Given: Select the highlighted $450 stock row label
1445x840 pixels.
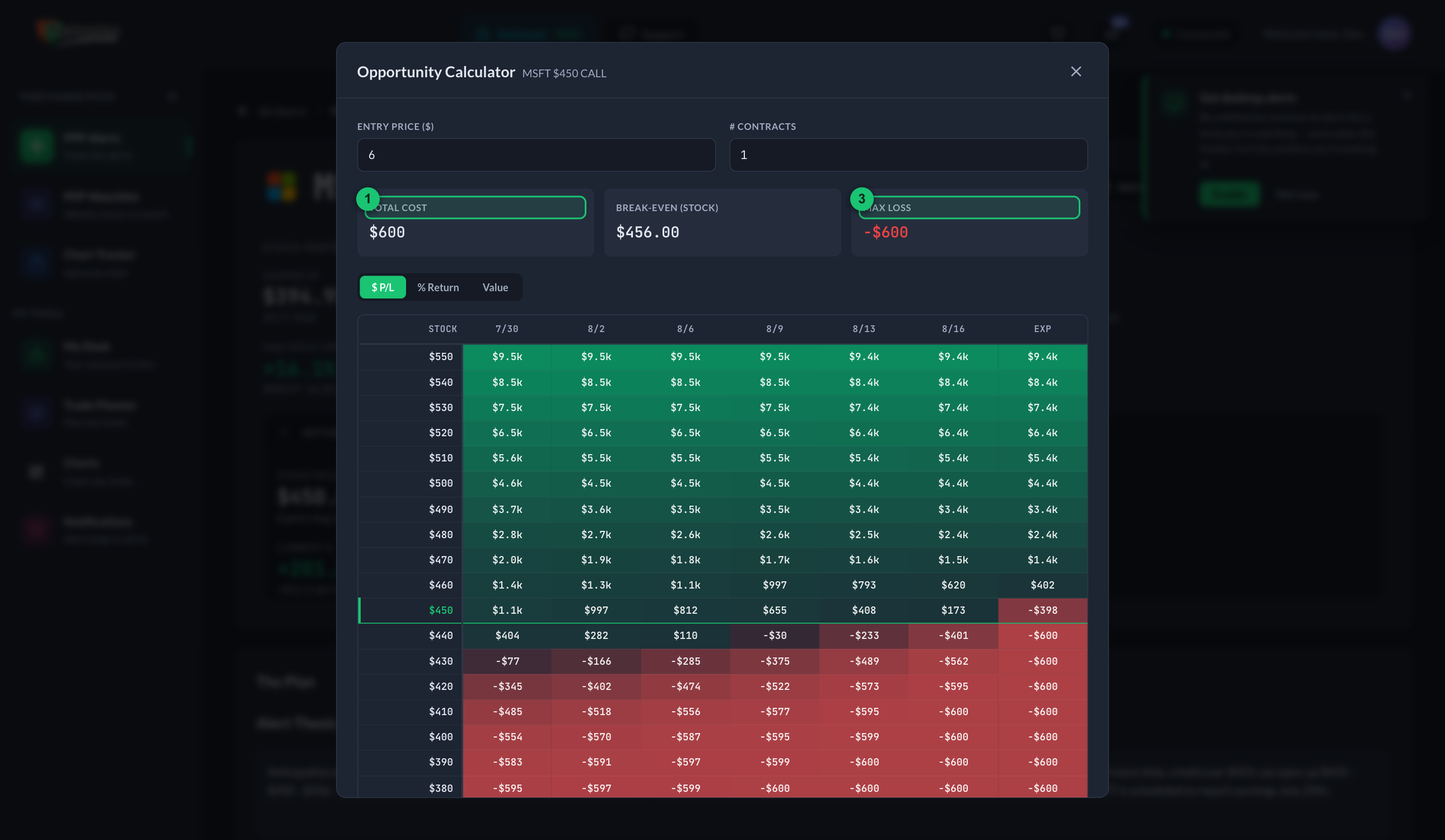Looking at the screenshot, I should pos(440,610).
